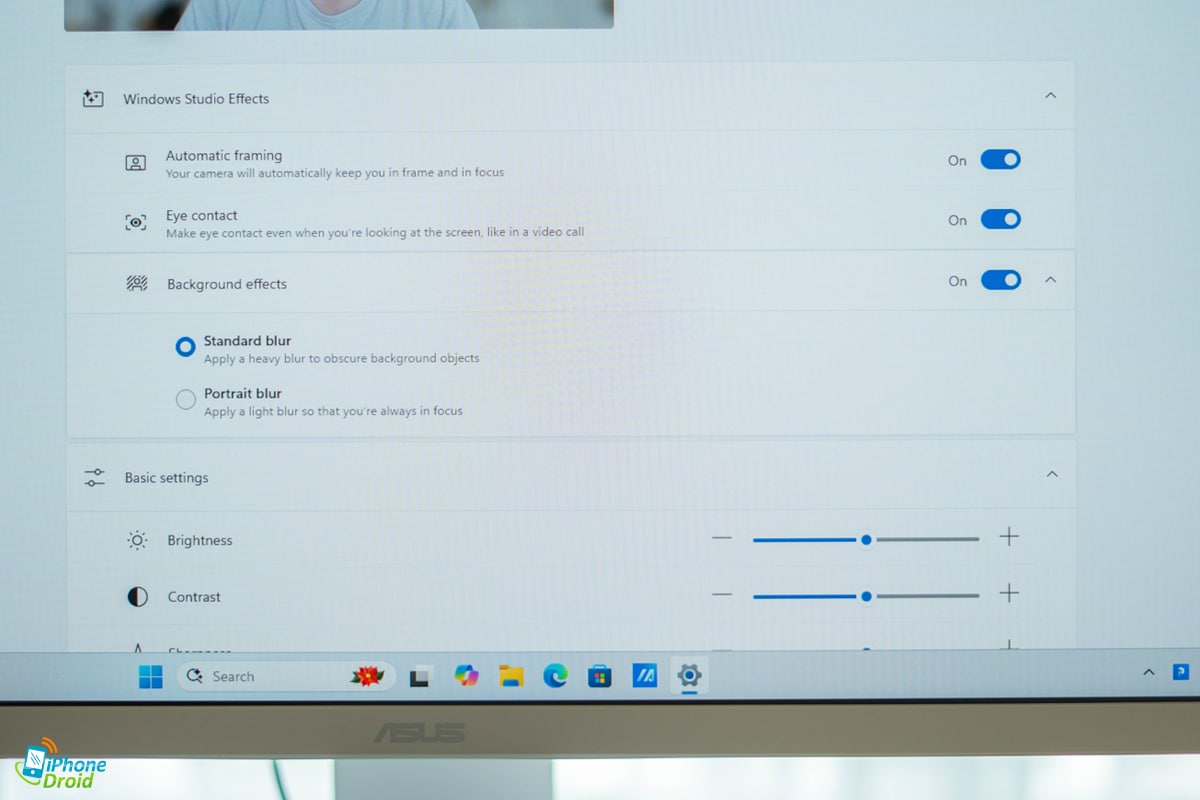The image size is (1200, 800).
Task: Open MyASUS app in taskbar
Action: pos(644,676)
